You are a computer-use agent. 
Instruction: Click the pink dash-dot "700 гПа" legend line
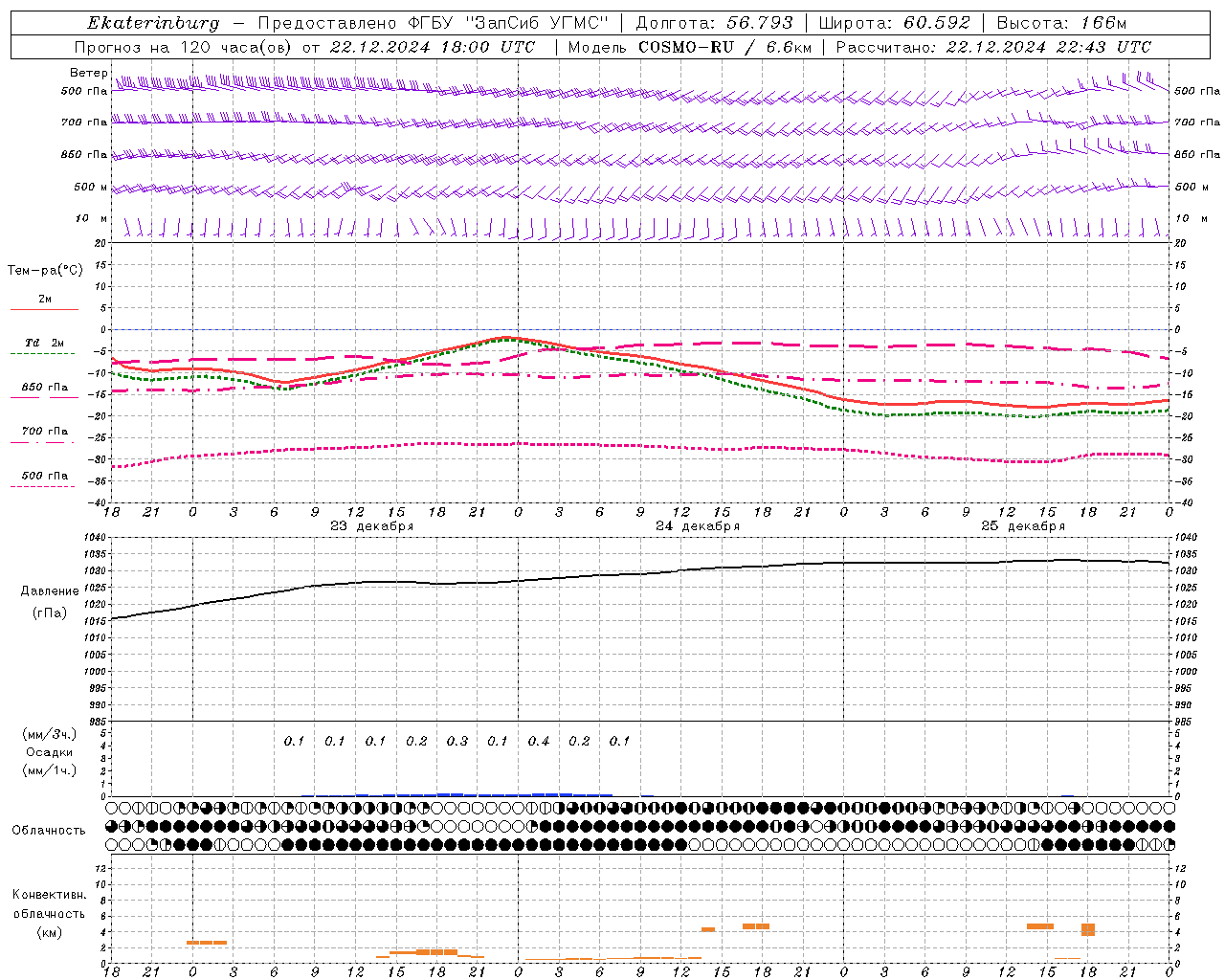(42, 442)
